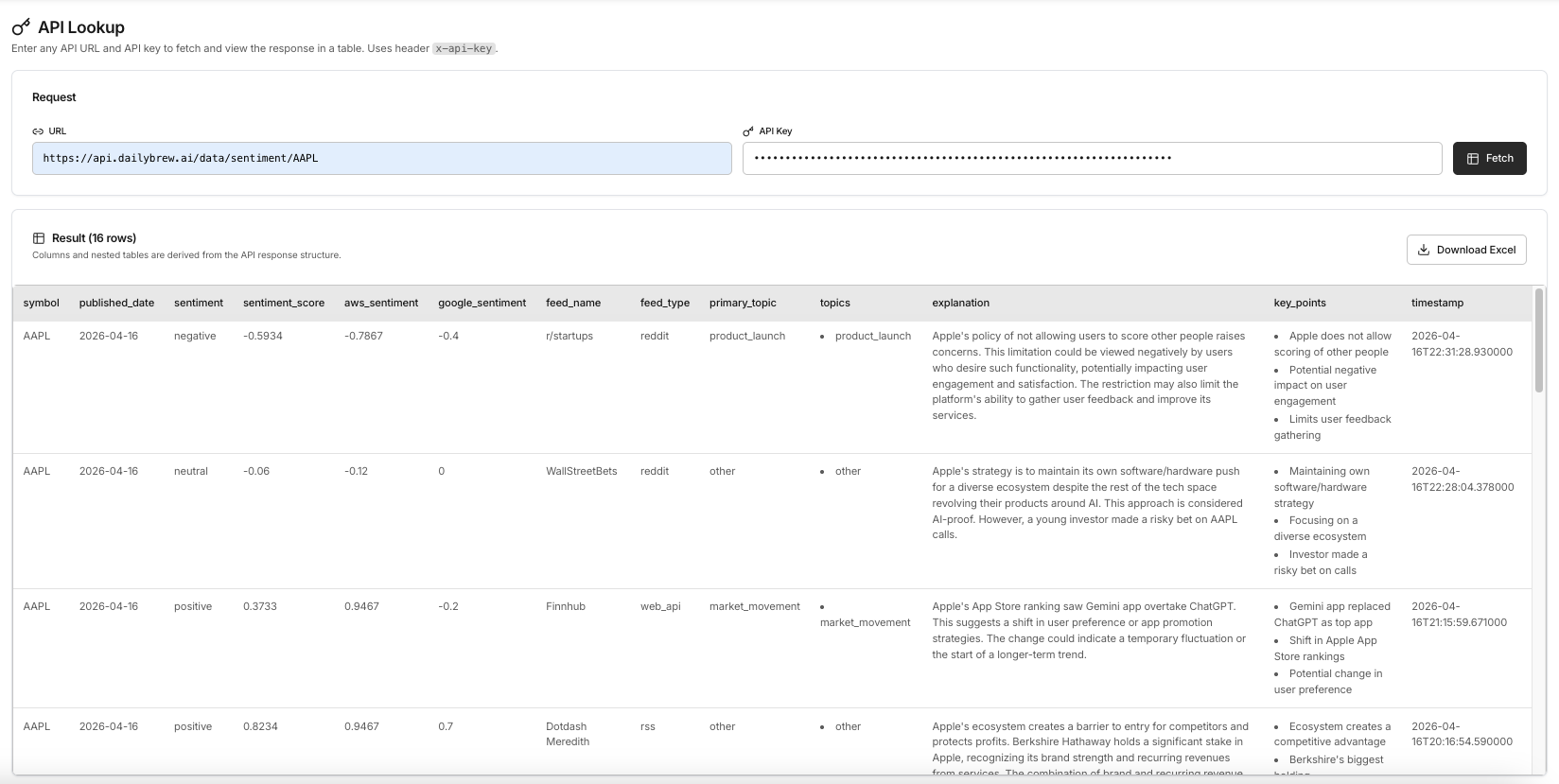Click the sentiment score -0.5934 cell
The image size is (1559, 784).
[263, 336]
